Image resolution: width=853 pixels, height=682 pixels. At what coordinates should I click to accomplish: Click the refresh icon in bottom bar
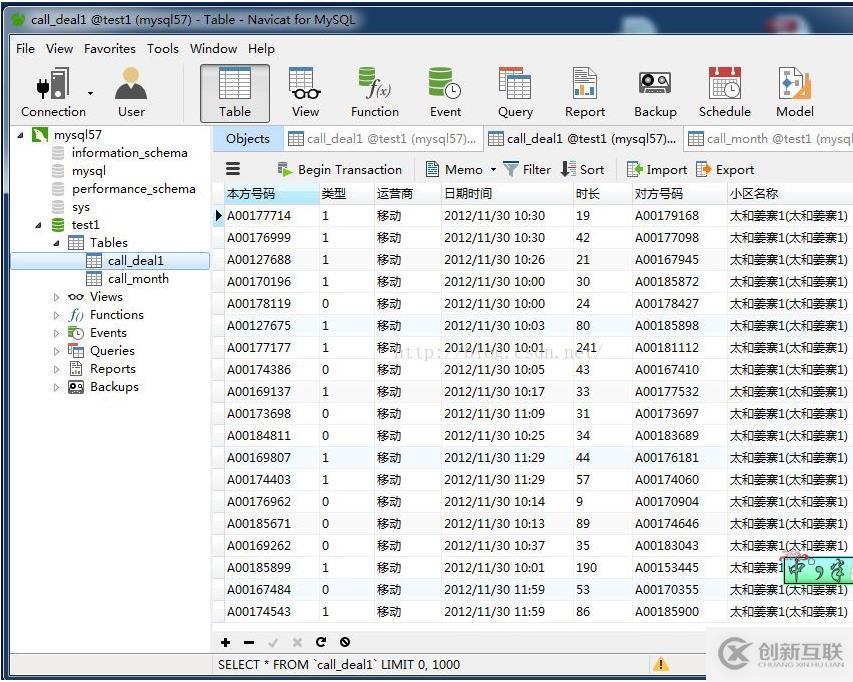pyautogui.click(x=321, y=642)
